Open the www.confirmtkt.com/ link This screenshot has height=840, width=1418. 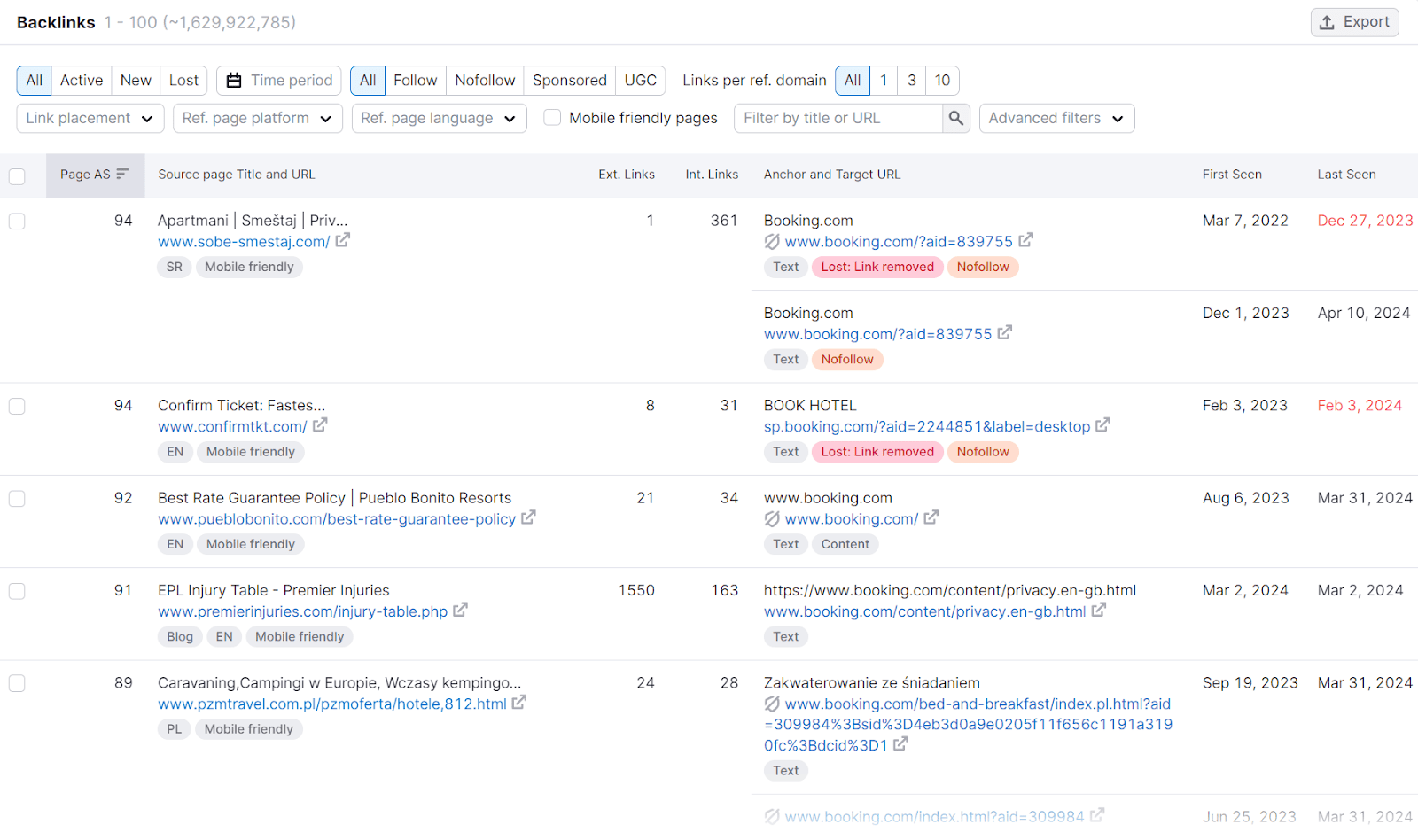(x=232, y=426)
